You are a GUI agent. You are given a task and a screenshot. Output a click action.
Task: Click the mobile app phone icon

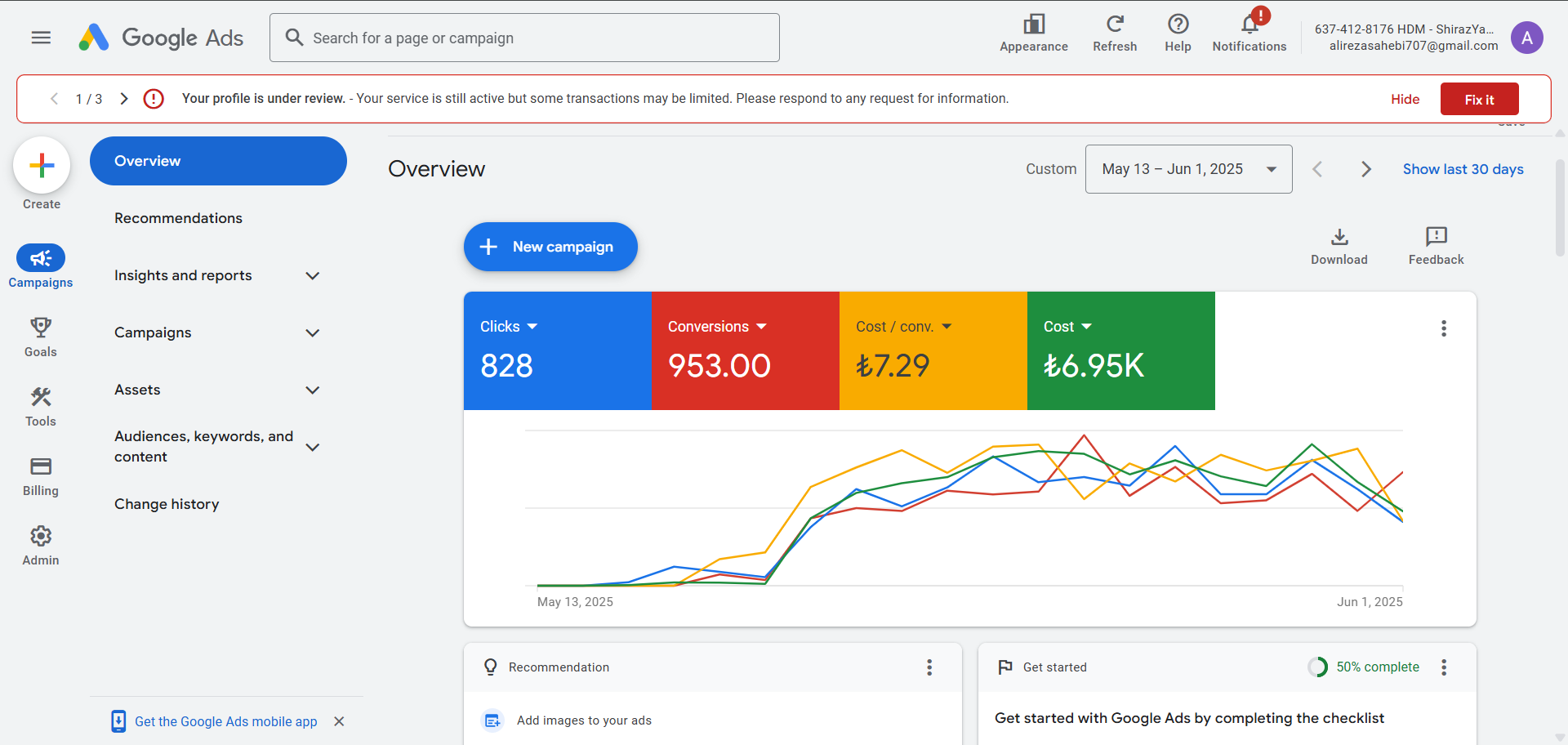point(118,721)
